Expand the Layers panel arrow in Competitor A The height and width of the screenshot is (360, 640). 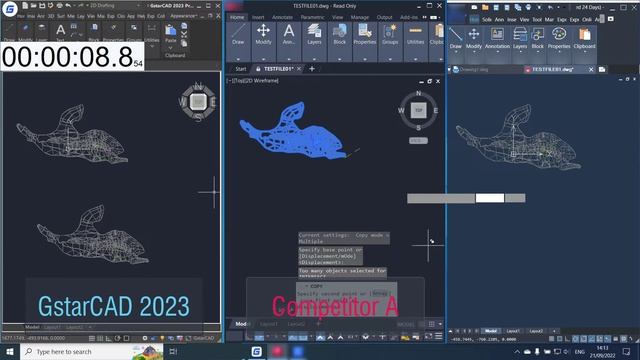tap(314, 59)
